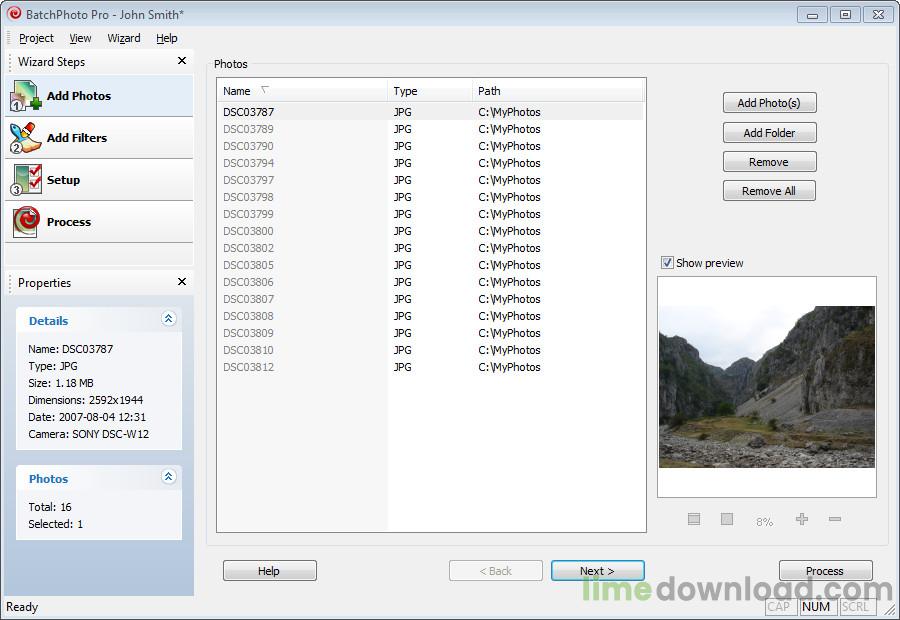The image size is (900, 620).
Task: Click the Process step icon in sidebar
Action: coord(26,222)
